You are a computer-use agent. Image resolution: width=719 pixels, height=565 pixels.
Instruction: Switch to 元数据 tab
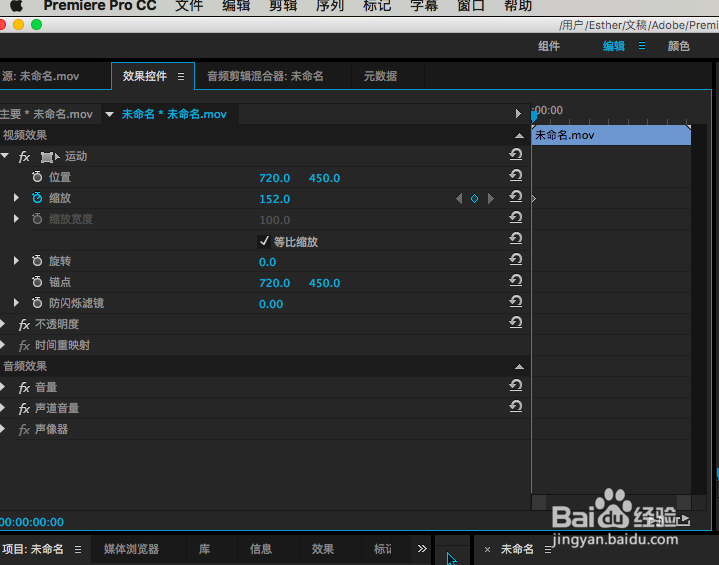click(x=380, y=76)
